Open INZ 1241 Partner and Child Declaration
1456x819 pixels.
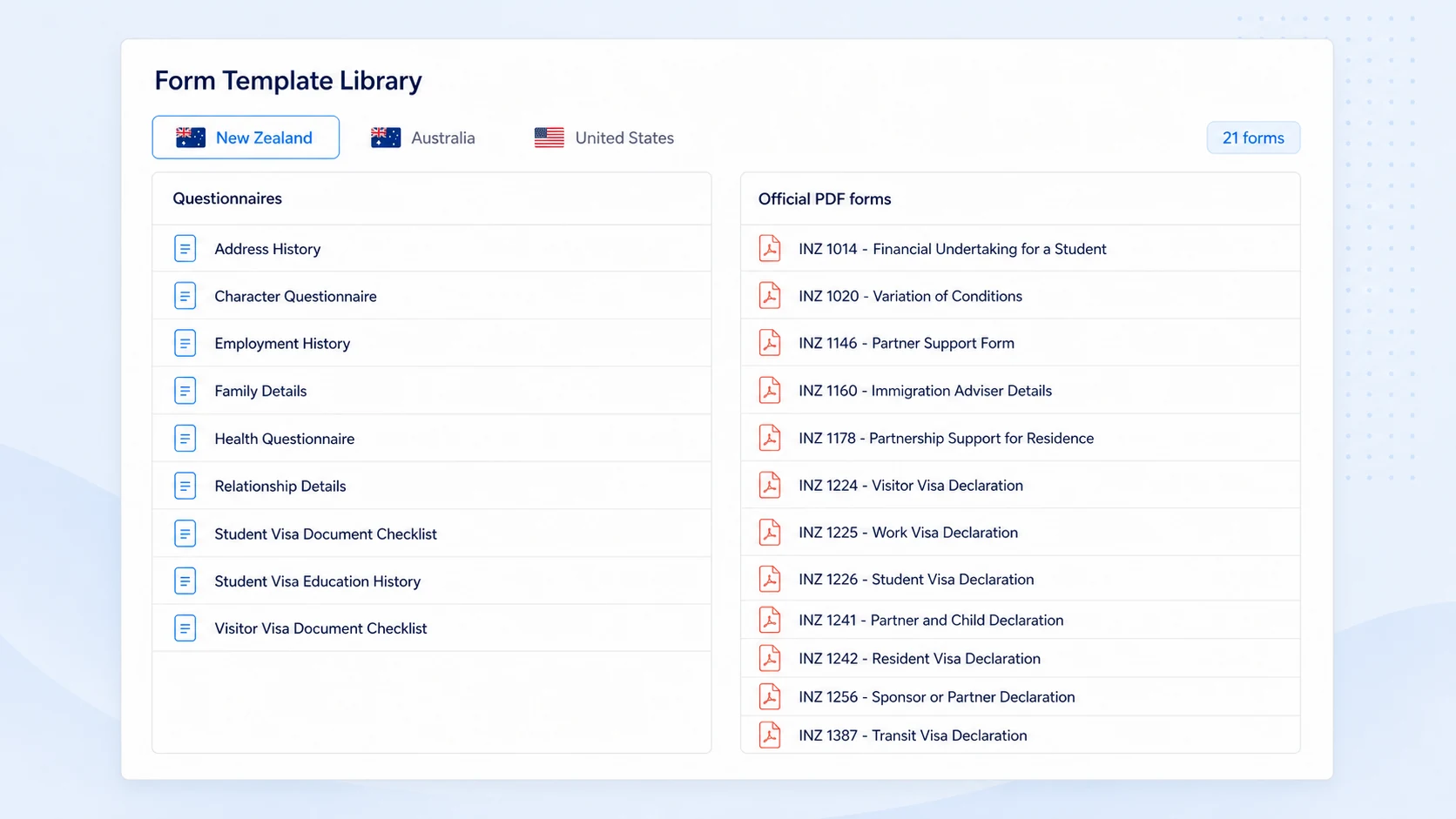pyautogui.click(x=1021, y=620)
